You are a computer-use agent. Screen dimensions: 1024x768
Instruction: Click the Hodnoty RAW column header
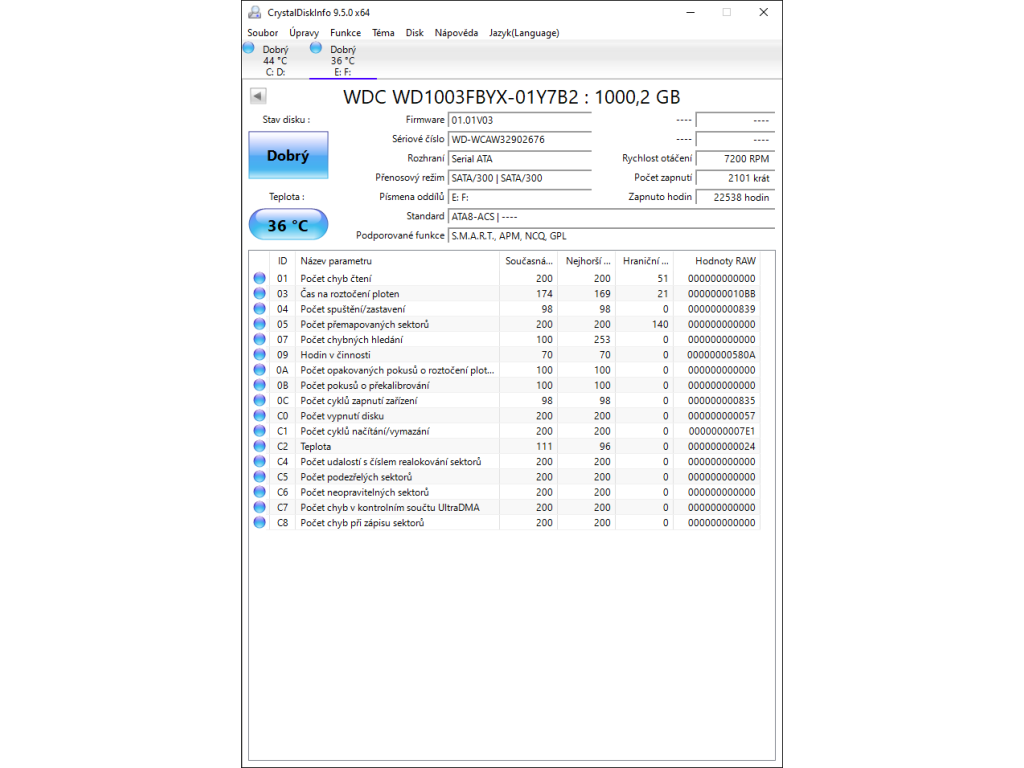725,260
